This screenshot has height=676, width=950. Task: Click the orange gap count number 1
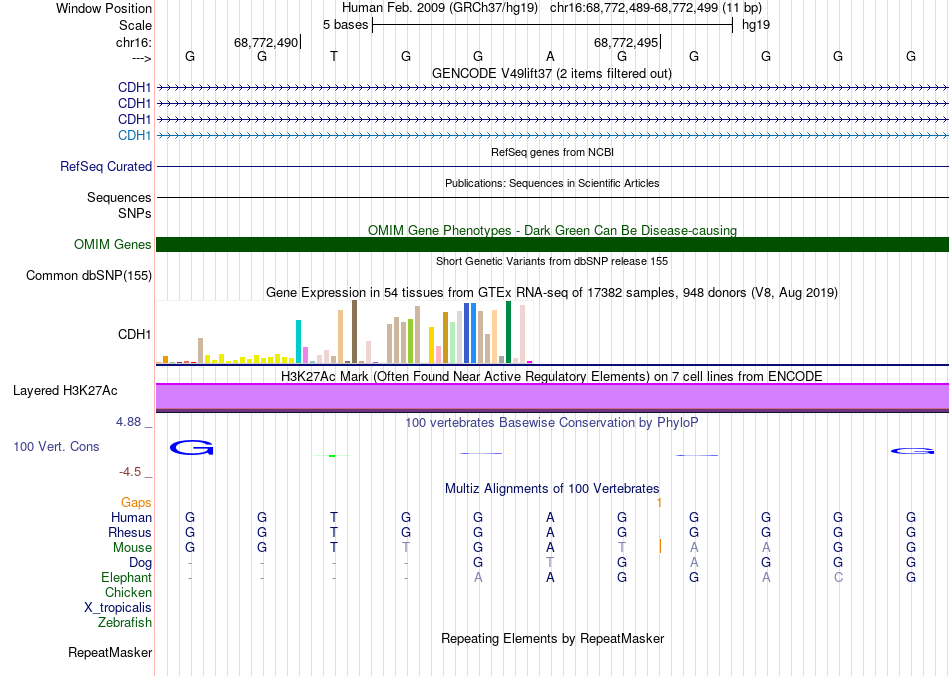(x=659, y=502)
